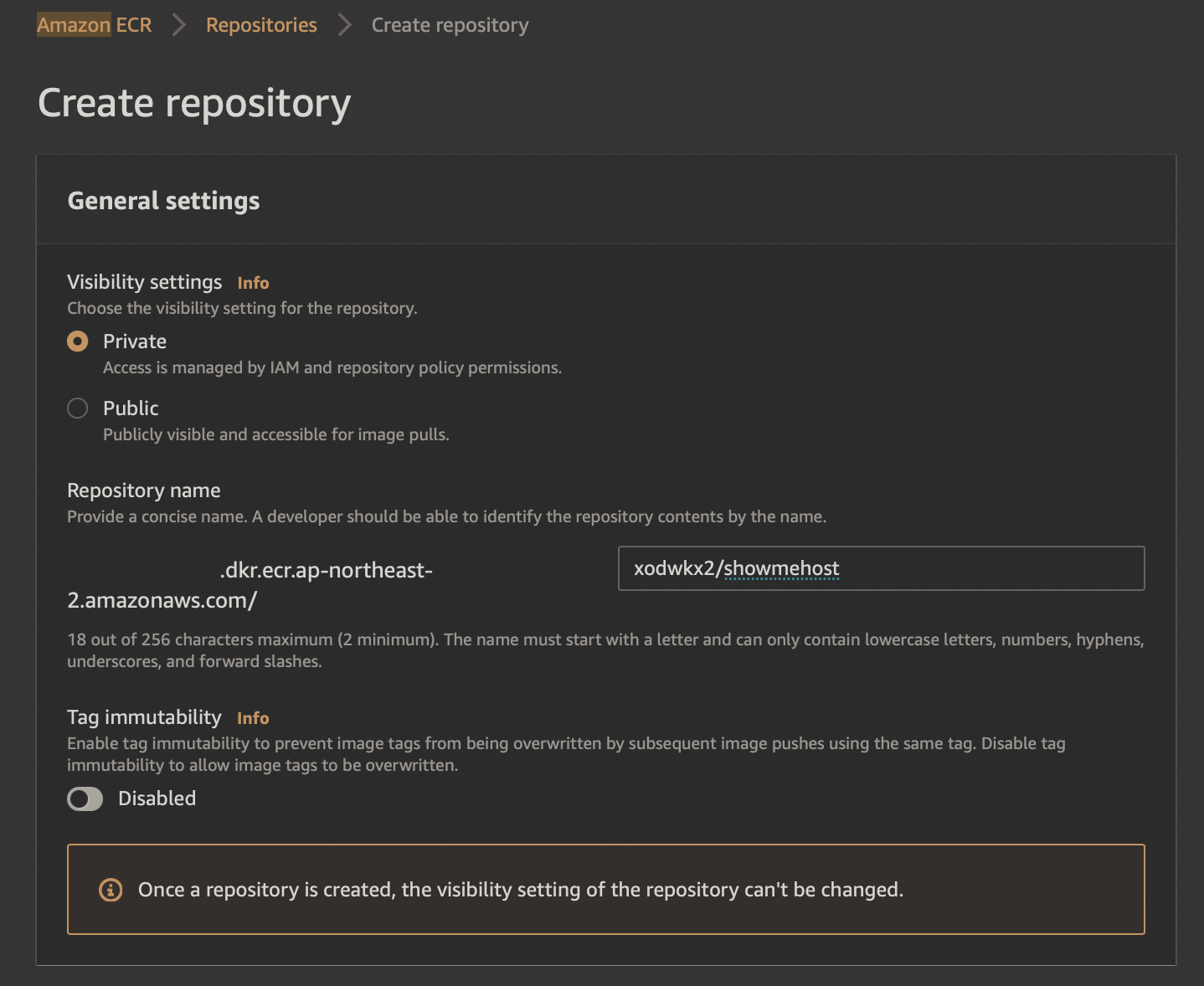Screen dimensions: 1204x986
Task: Click the General settings heading
Action: point(164,201)
